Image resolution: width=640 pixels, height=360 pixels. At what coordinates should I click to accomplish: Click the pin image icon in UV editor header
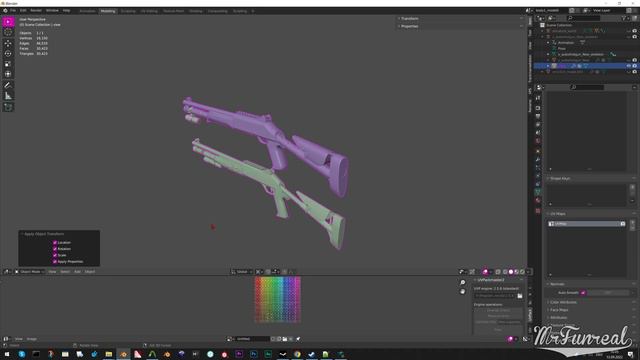298,339
